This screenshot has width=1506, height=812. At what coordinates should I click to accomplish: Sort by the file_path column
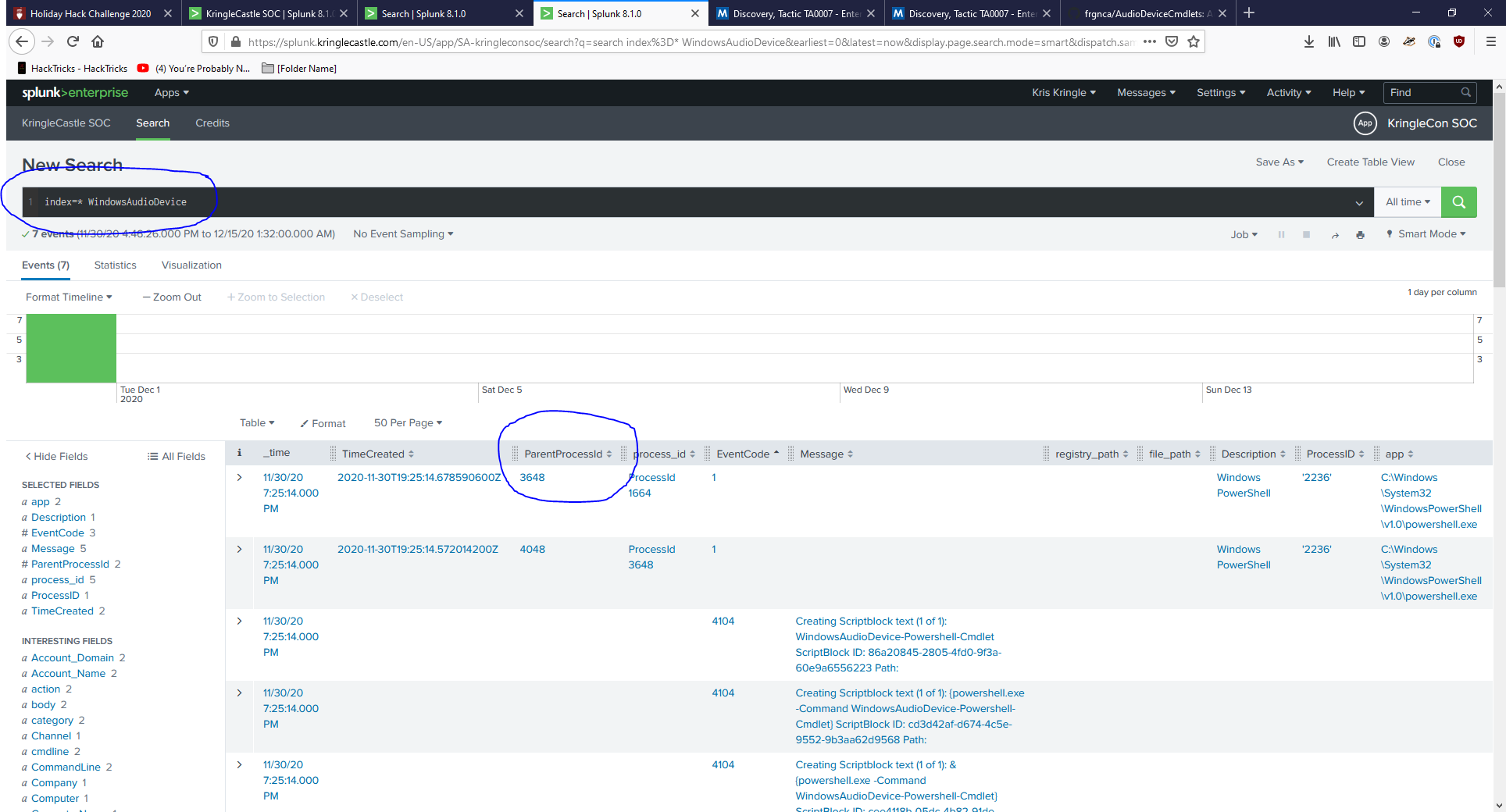[1174, 454]
